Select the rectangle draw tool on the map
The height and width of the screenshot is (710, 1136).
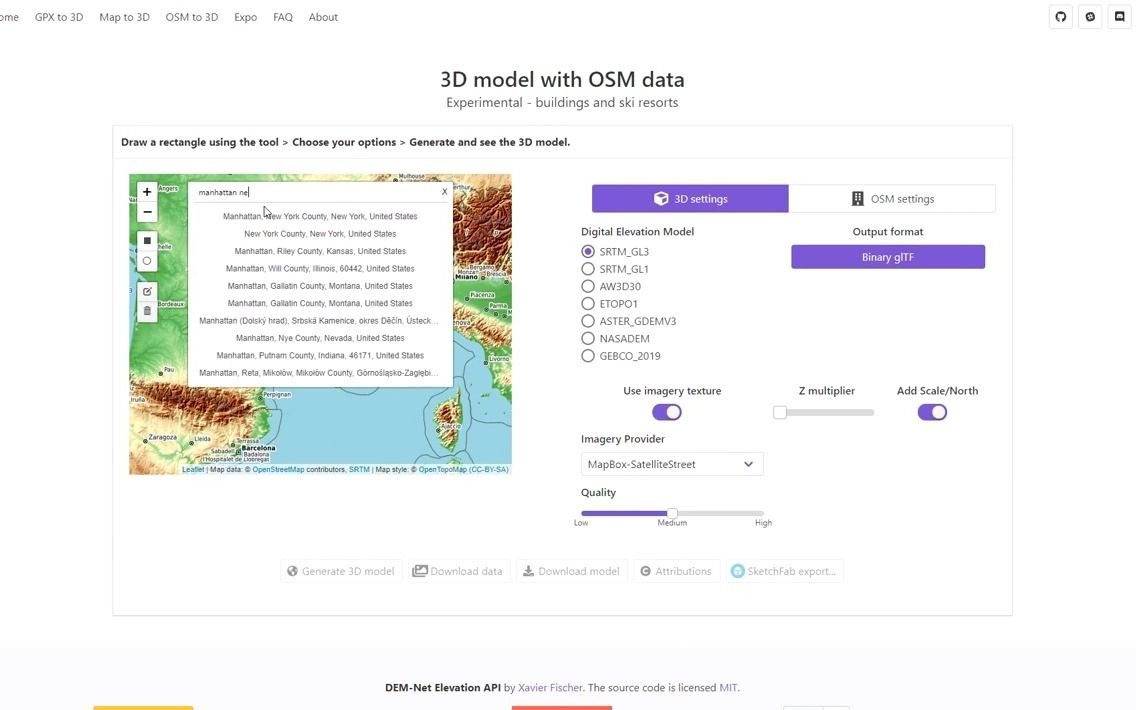point(147,240)
